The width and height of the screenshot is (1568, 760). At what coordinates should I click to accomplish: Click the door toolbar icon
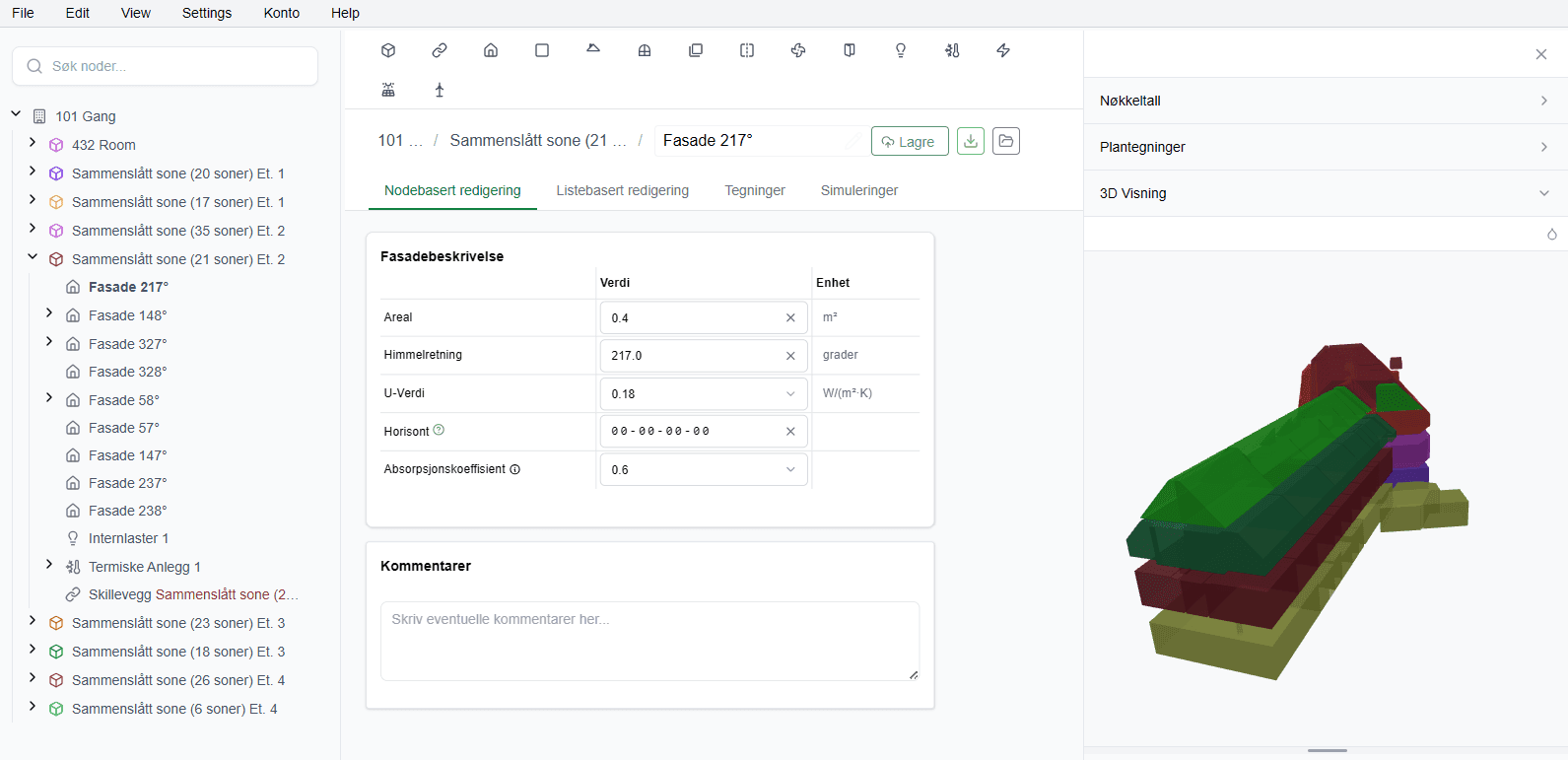click(850, 50)
